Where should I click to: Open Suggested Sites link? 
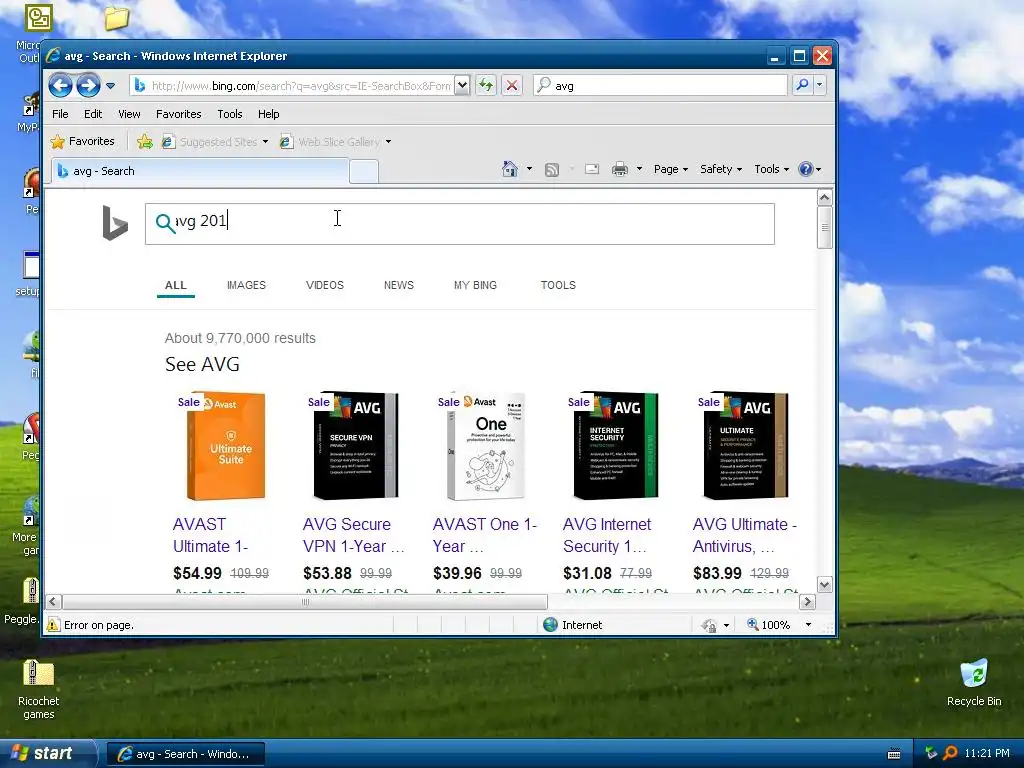pyautogui.click(x=214, y=142)
